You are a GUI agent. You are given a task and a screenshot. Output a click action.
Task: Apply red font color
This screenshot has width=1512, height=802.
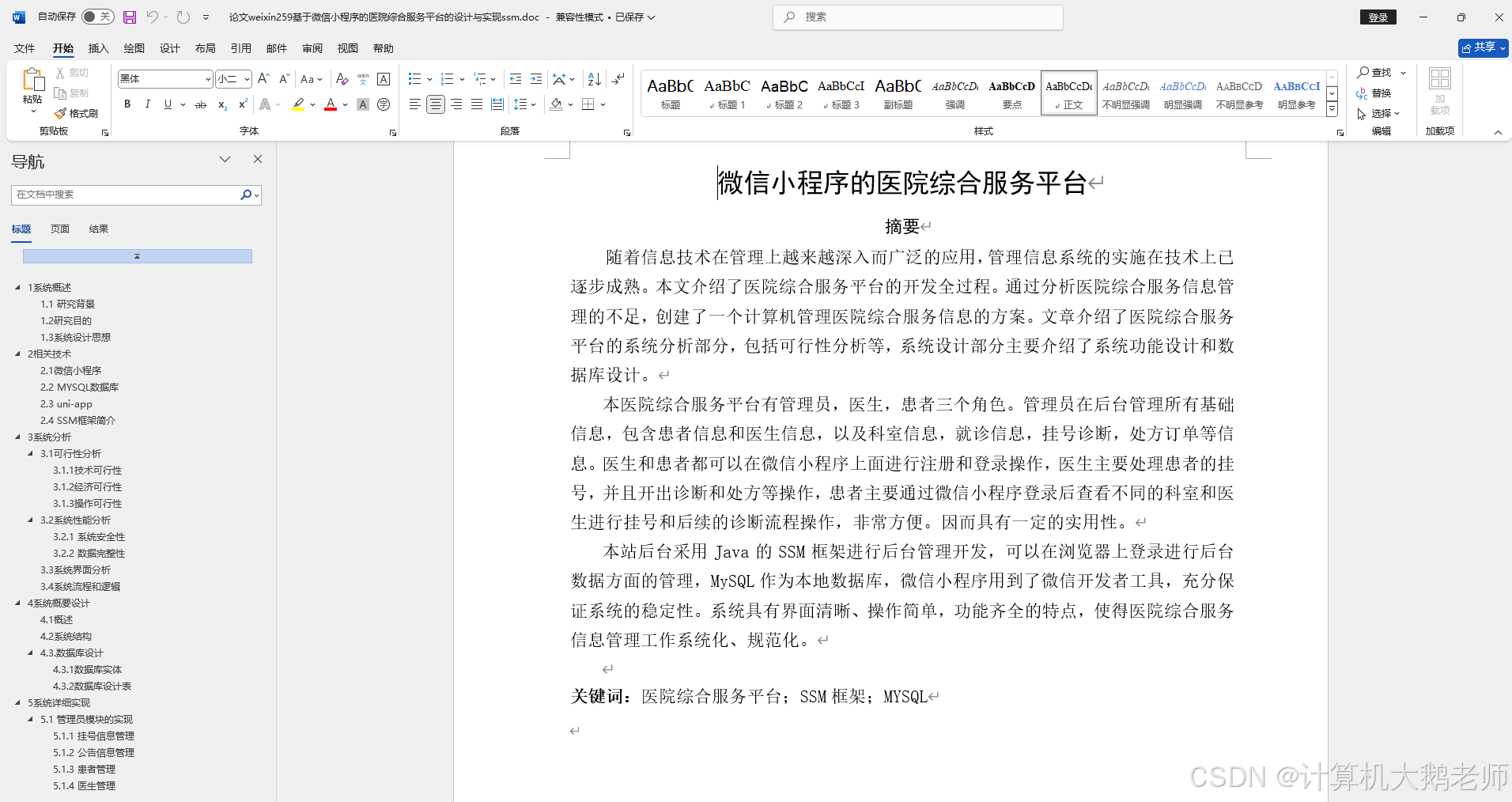331,104
